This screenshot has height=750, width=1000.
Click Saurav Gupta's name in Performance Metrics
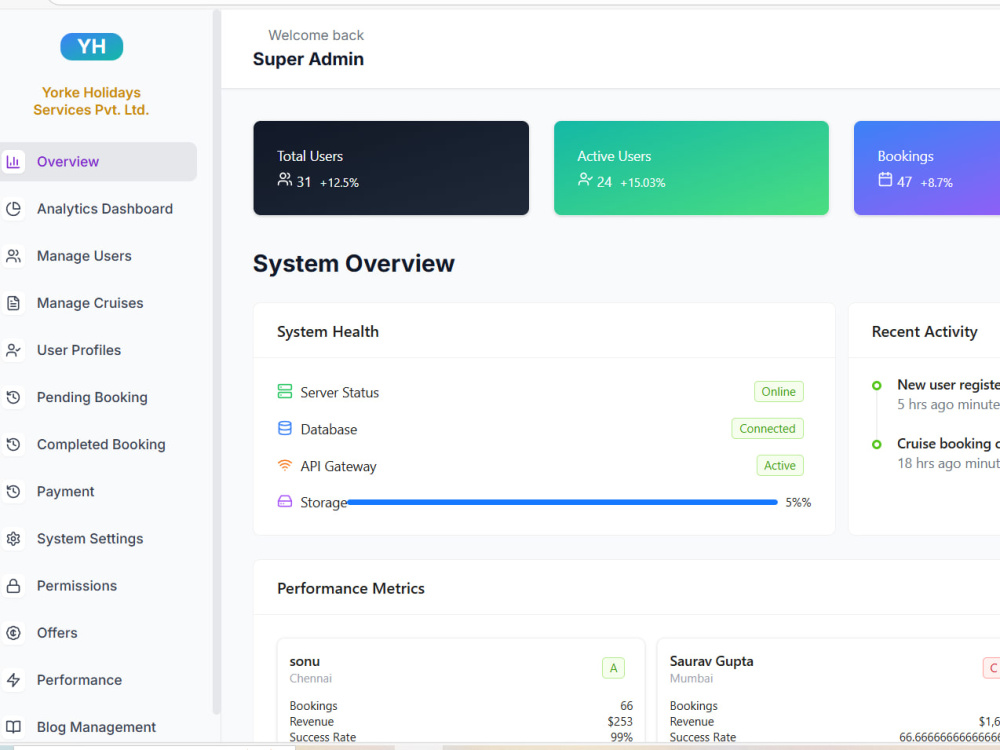point(711,661)
